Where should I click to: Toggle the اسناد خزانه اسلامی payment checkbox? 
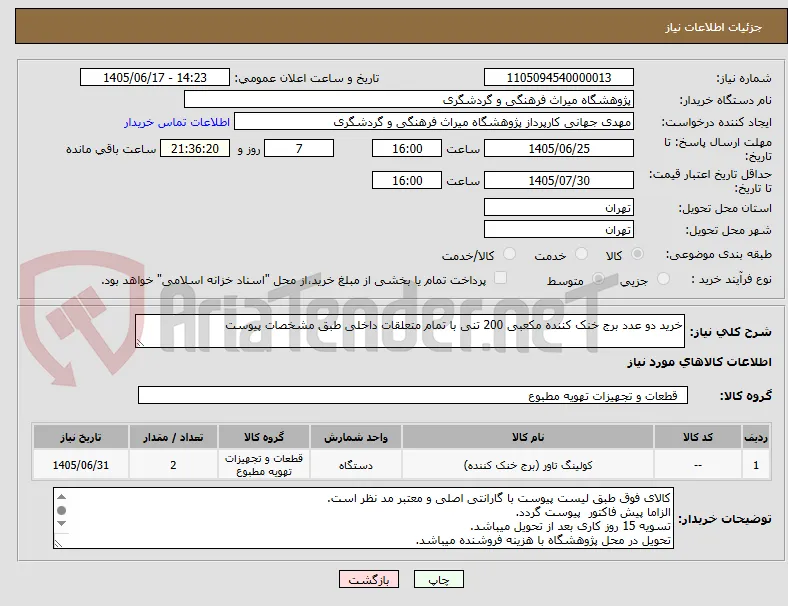[x=501, y=278]
